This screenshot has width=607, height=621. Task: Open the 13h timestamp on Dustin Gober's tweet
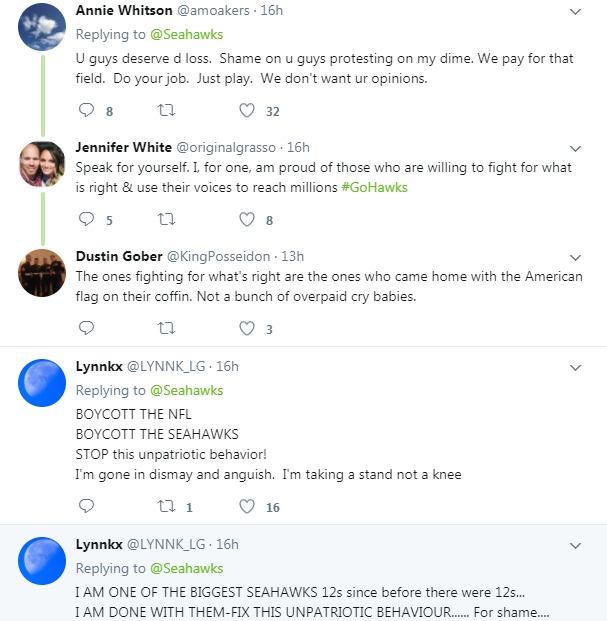[292, 256]
